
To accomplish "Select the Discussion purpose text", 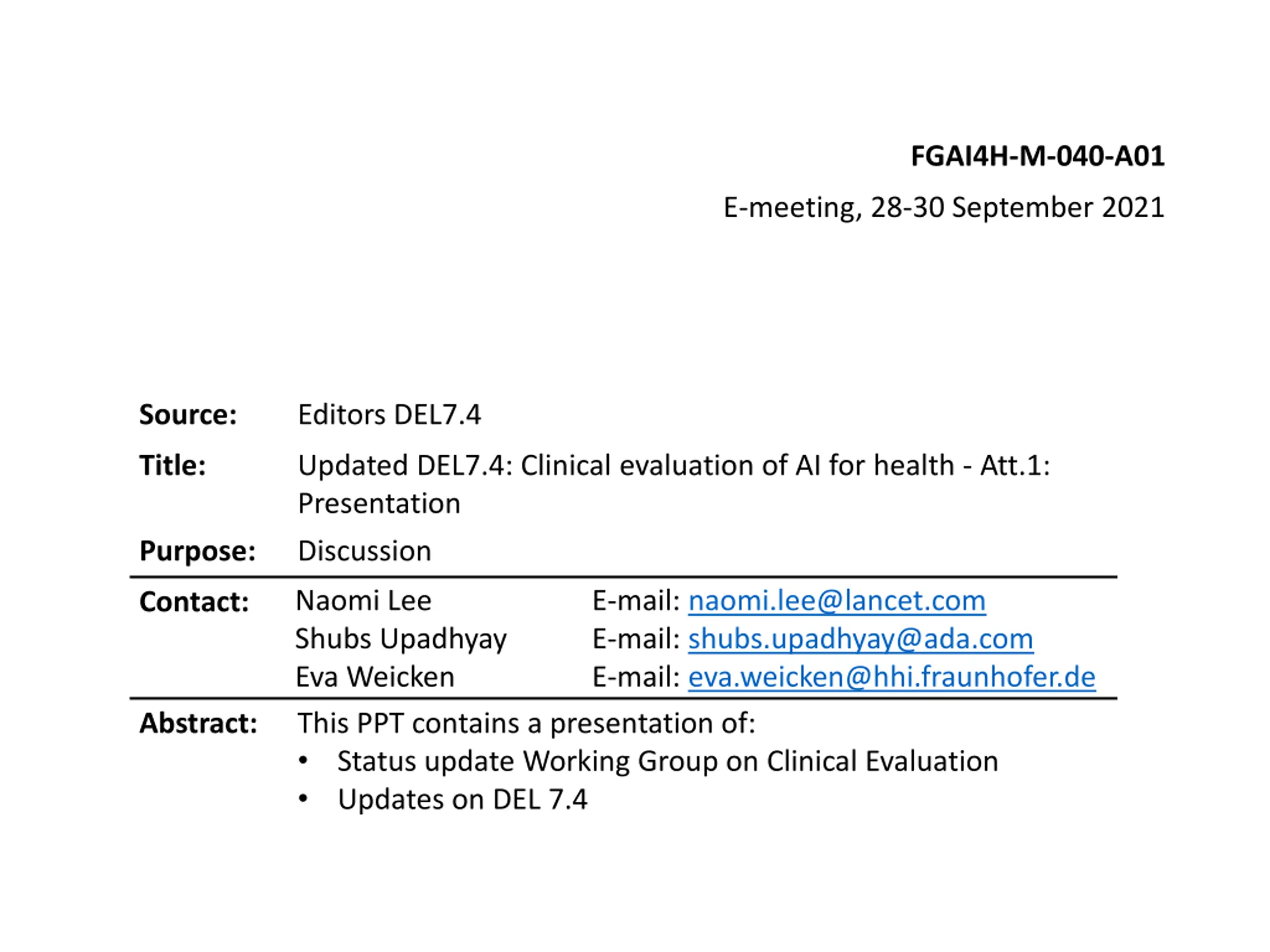I will point(364,551).
